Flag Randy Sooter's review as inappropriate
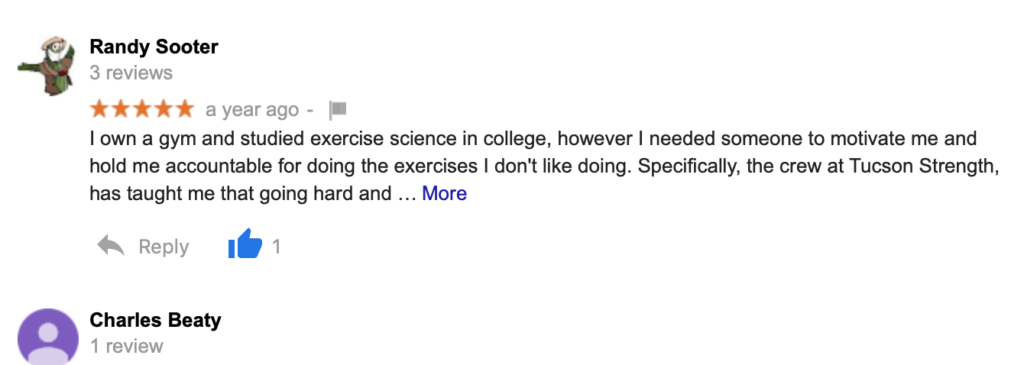Image resolution: width=1024 pixels, height=365 pixels. pyautogui.click(x=338, y=110)
